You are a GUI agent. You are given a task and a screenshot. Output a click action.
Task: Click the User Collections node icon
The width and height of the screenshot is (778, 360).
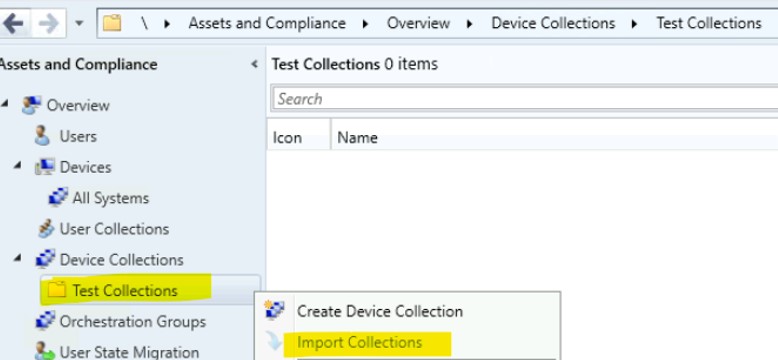tap(46, 229)
